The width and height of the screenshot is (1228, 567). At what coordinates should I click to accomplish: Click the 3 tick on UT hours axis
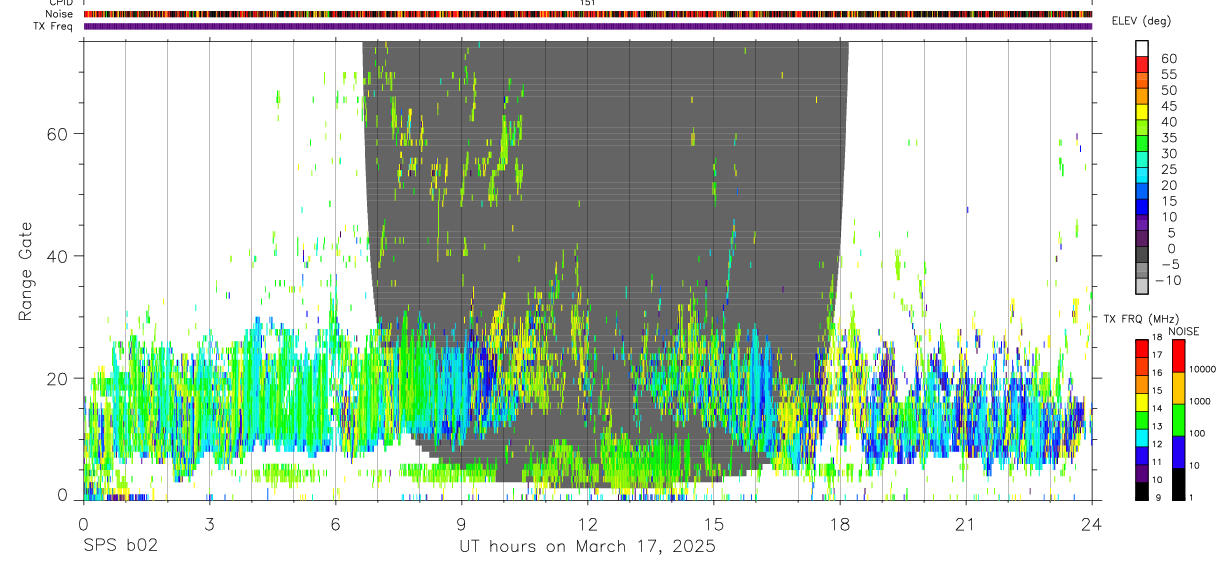point(209,524)
